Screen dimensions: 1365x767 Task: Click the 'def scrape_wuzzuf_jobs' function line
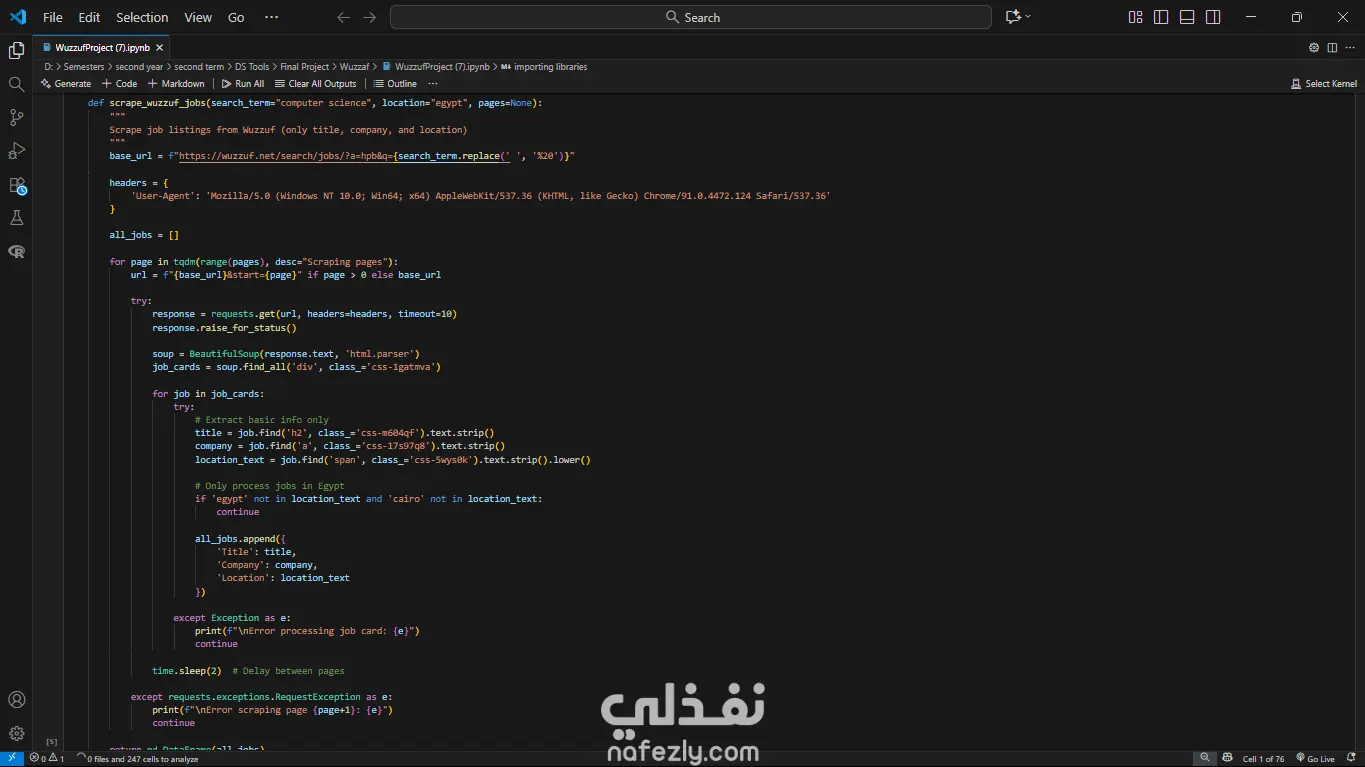click(315, 103)
